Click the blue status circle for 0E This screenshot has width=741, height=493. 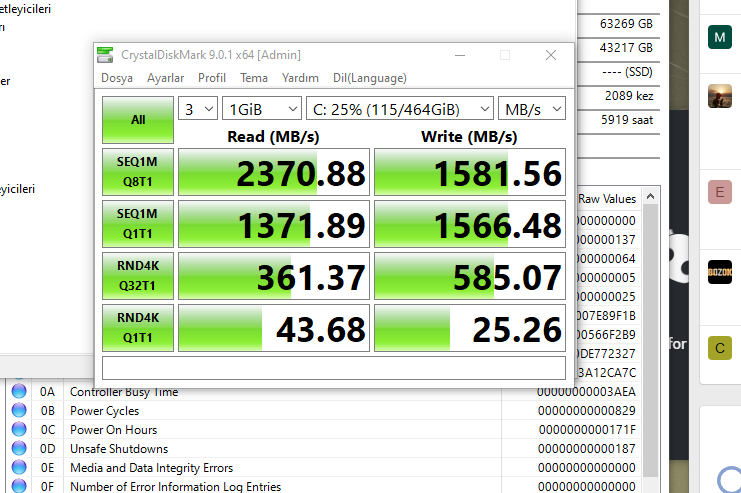[x=19, y=467]
